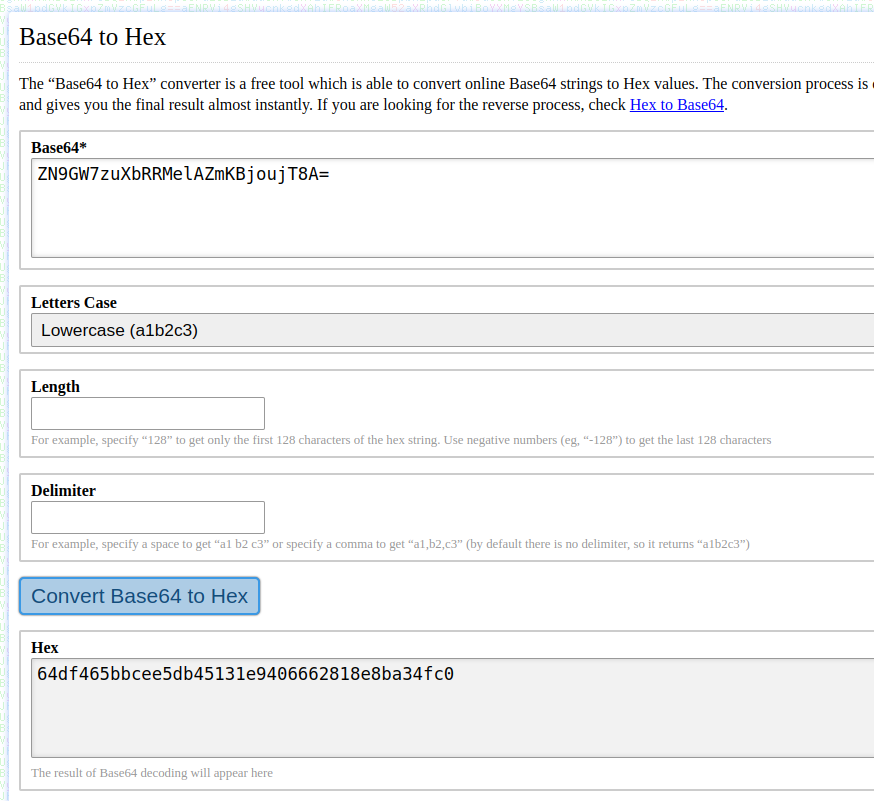Click the Base64 string ZN9GW7zuXbRRMelAZmKBjoujT8A=

click(183, 174)
